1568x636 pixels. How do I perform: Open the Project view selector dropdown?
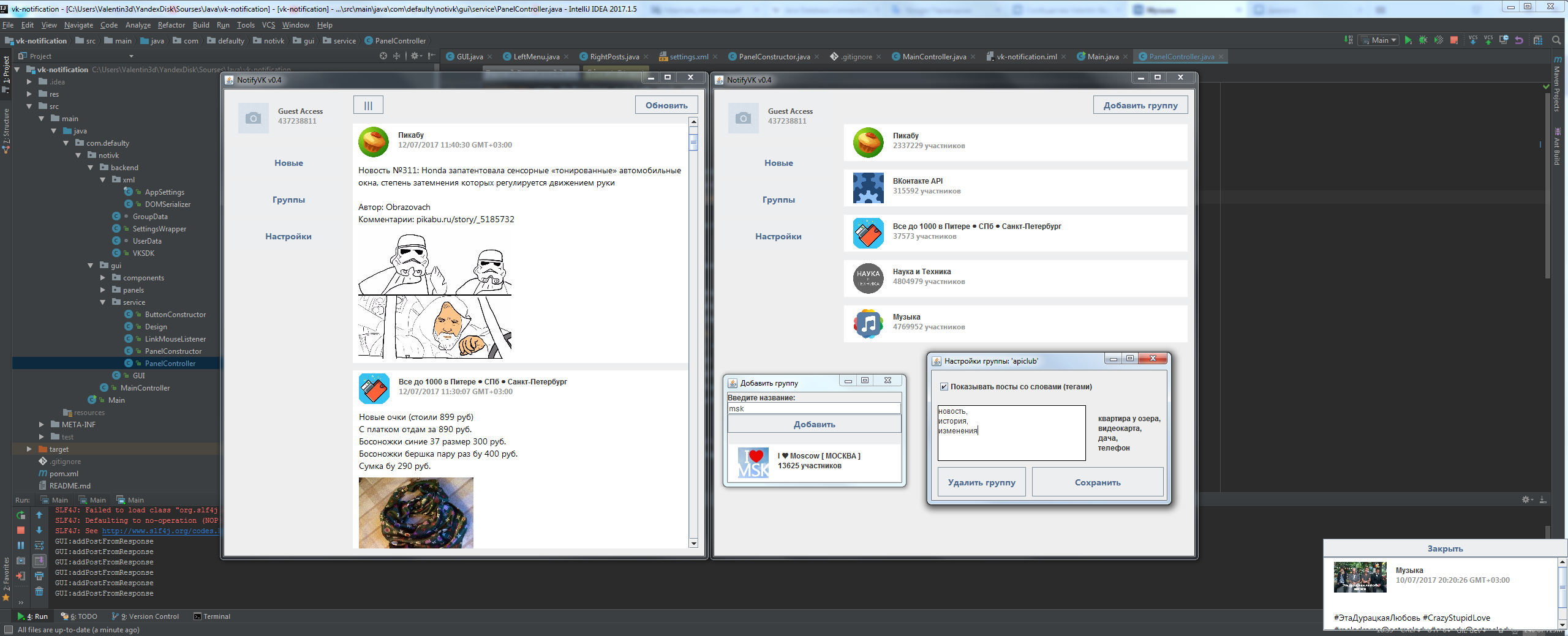pyautogui.click(x=77, y=56)
